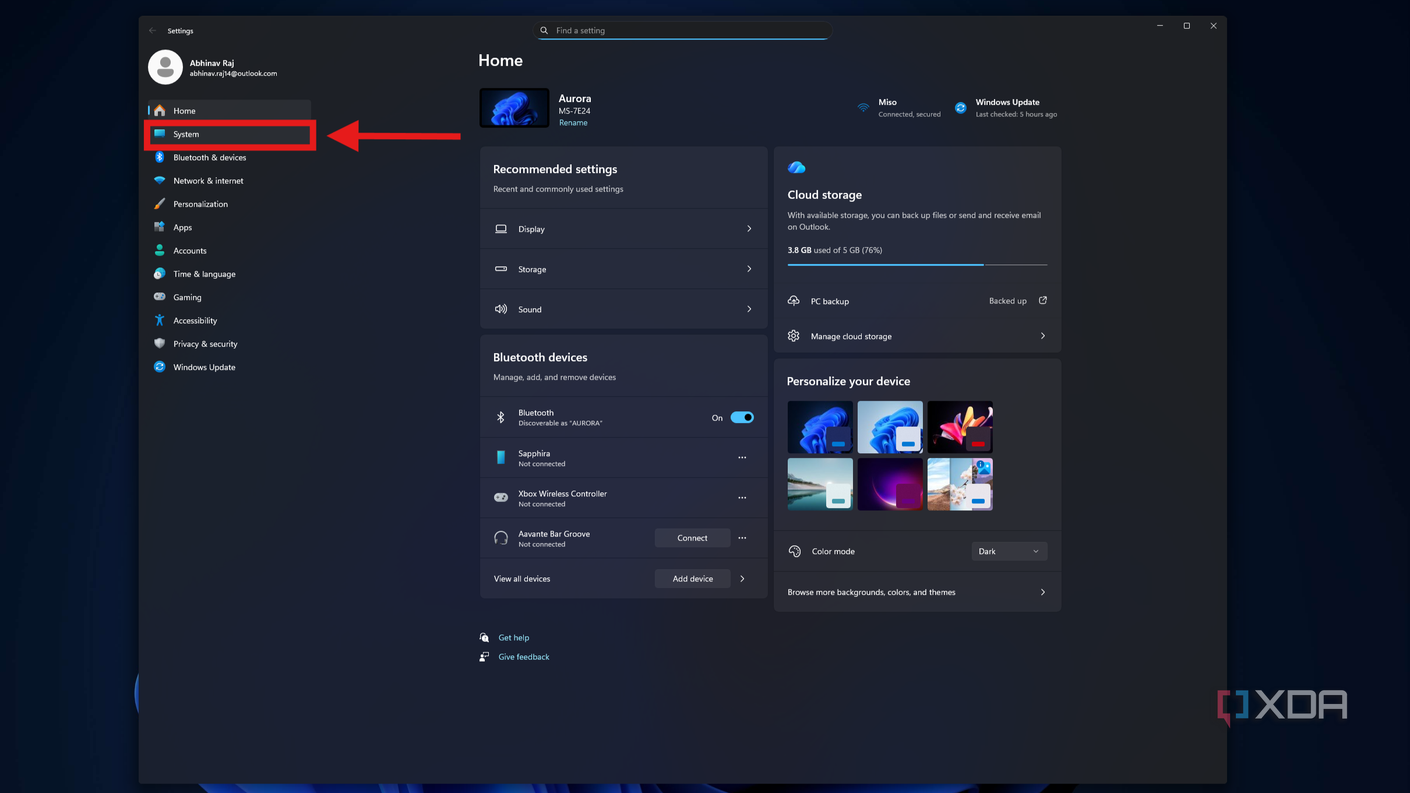Viewport: 1410px width, 793px height.
Task: Go to Gaming settings
Action: click(x=230, y=297)
